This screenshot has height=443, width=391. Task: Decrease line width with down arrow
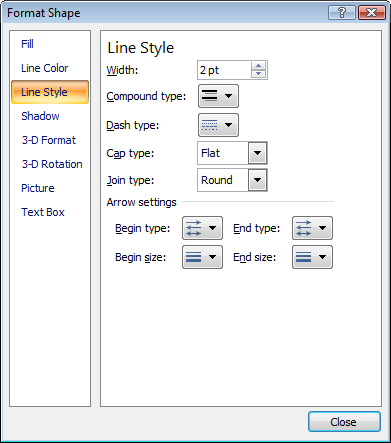click(x=258, y=74)
